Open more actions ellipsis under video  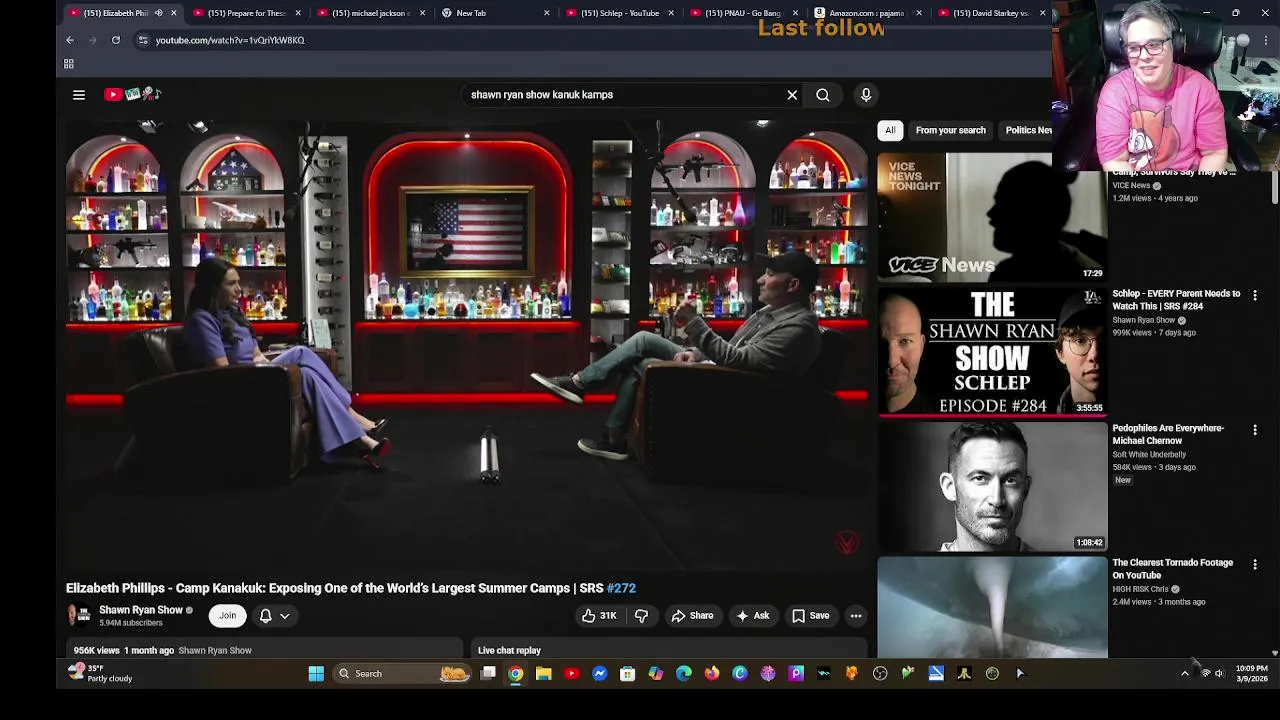click(856, 616)
